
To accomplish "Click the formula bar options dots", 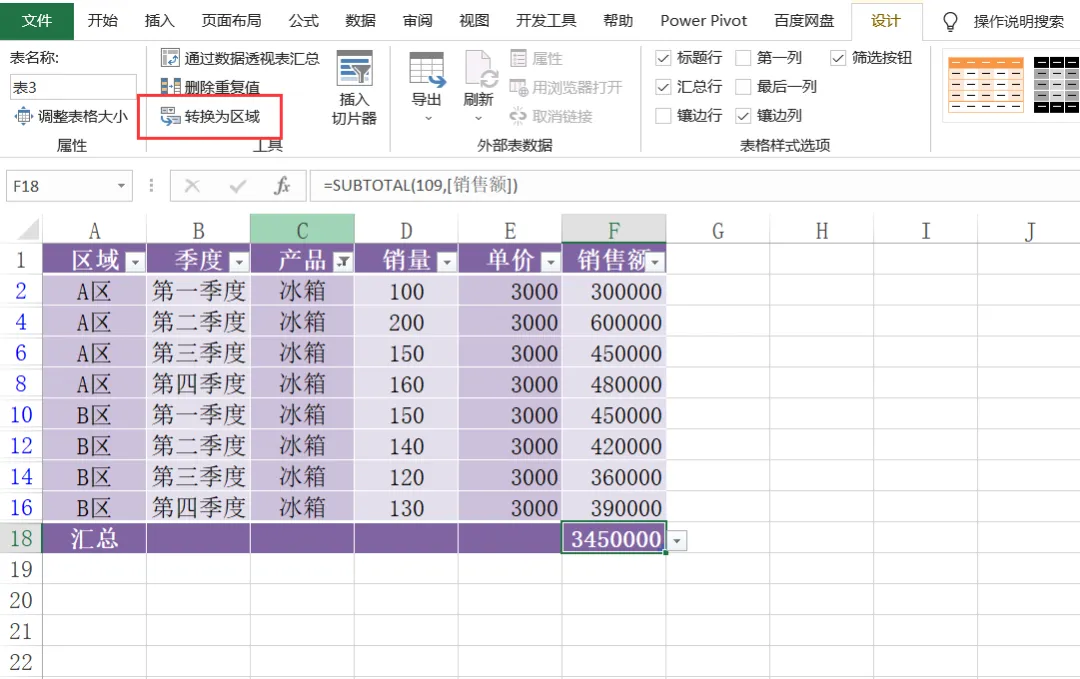I will tap(152, 186).
